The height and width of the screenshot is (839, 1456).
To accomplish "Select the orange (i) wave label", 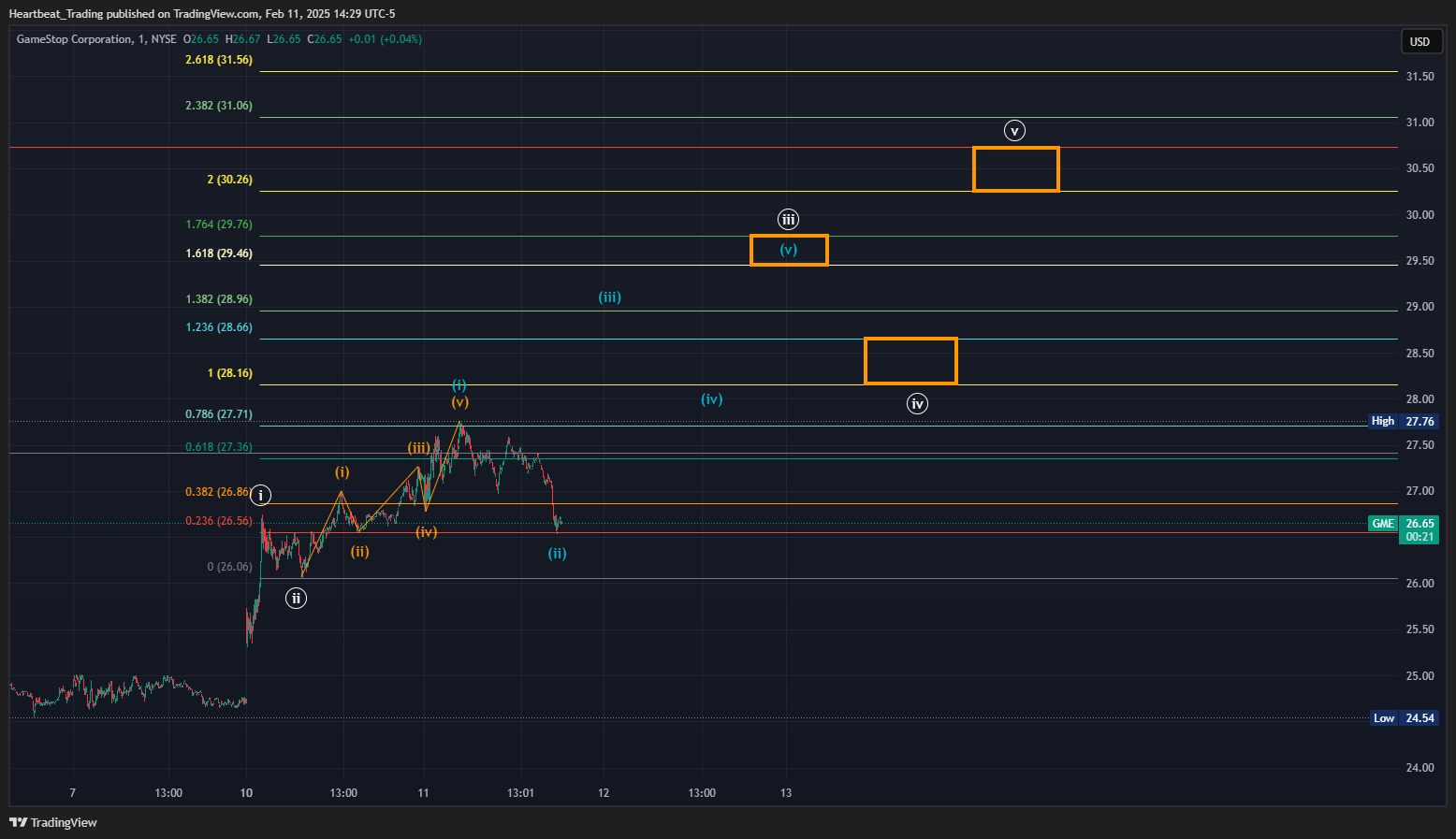I will click(342, 472).
